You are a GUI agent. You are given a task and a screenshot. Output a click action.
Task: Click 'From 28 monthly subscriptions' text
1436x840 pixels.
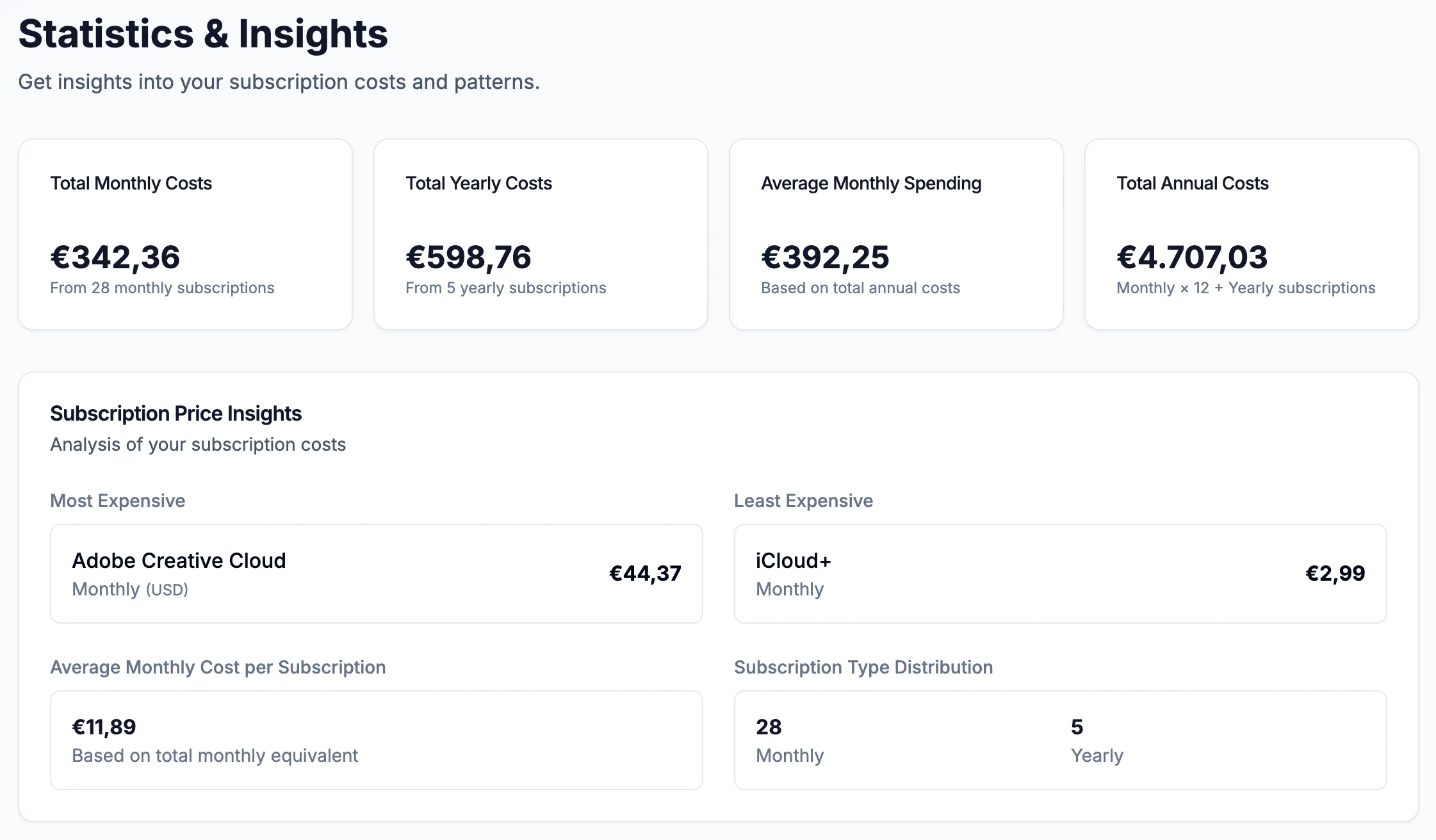pyautogui.click(x=162, y=288)
